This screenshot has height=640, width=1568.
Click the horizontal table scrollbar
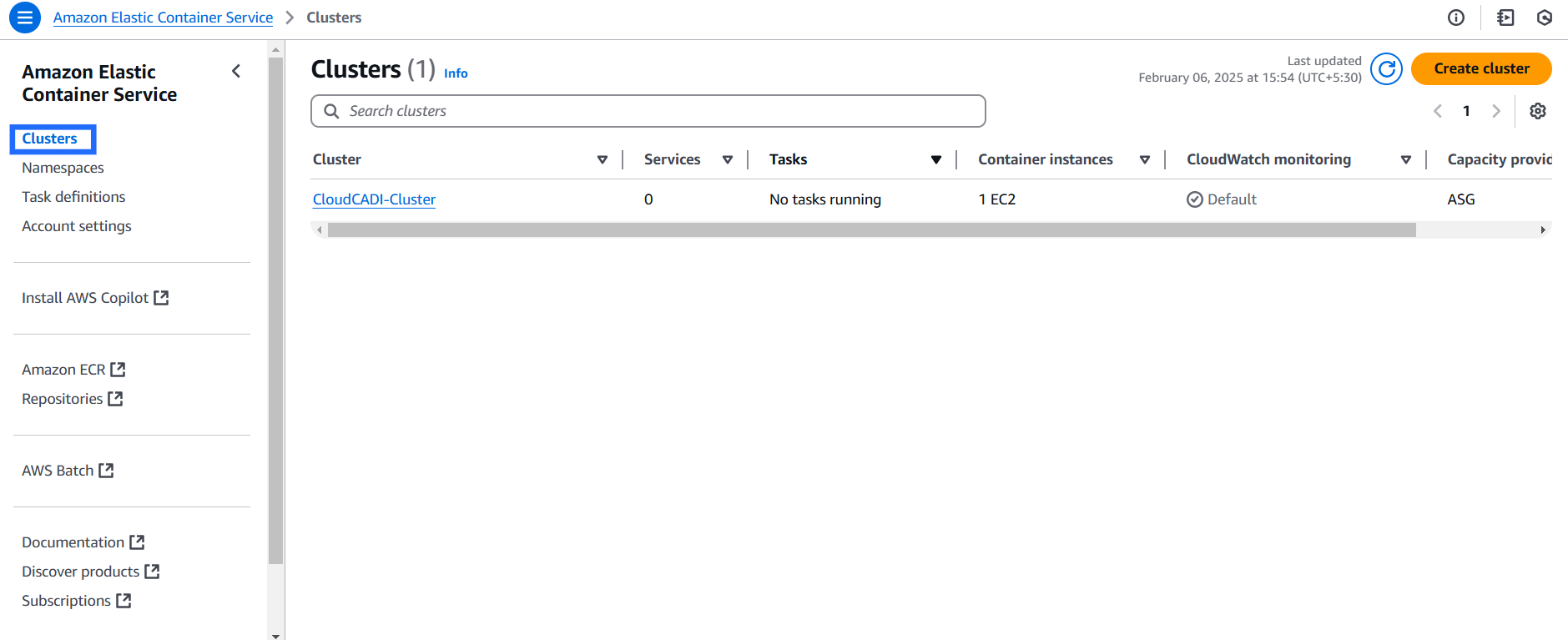pos(871,229)
